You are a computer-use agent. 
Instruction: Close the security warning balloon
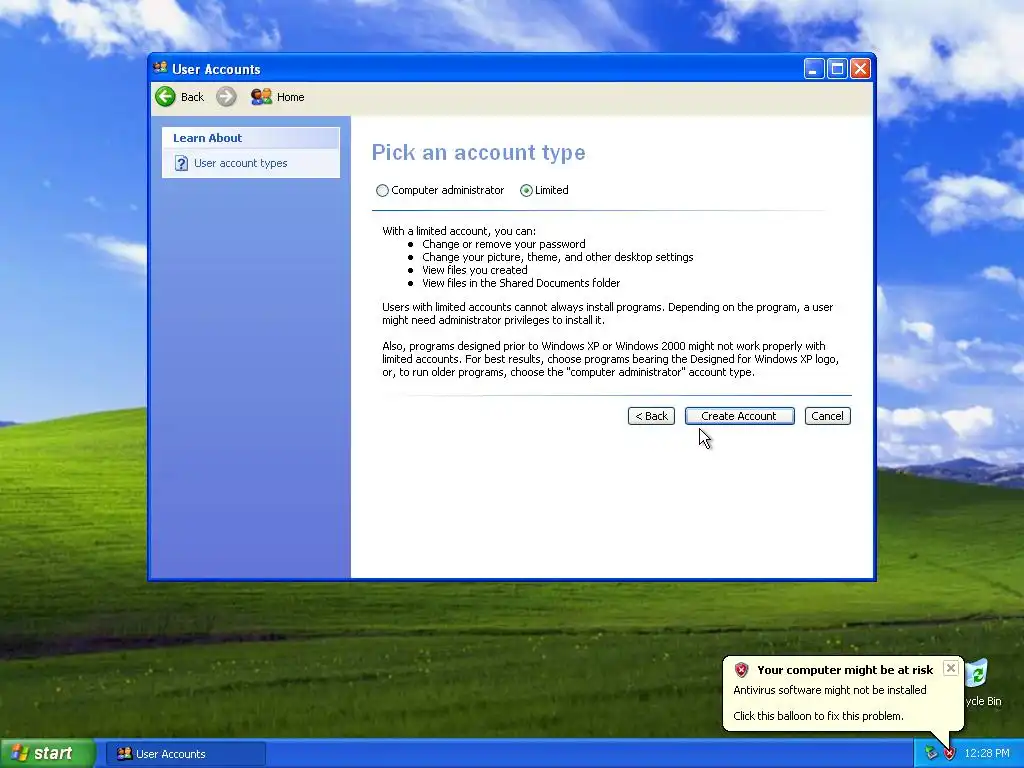pyautogui.click(x=951, y=668)
